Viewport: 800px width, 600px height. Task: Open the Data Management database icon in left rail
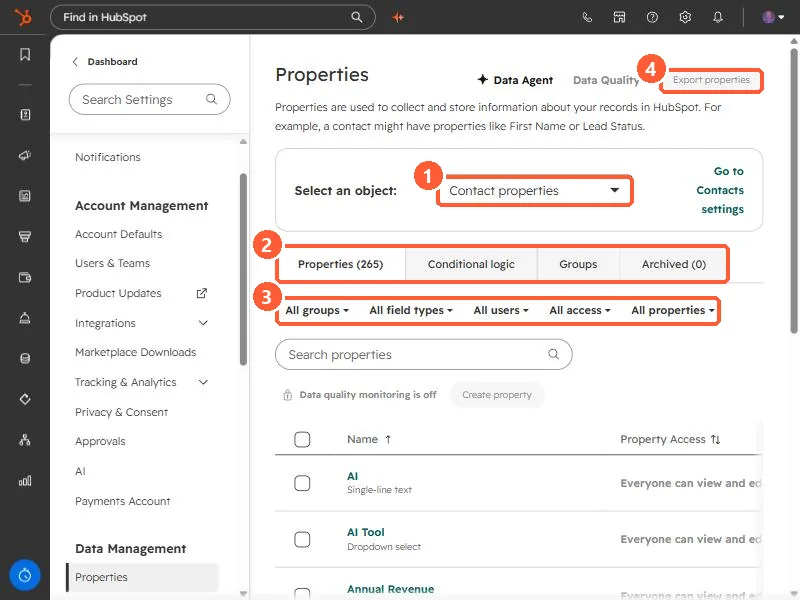coord(24,358)
